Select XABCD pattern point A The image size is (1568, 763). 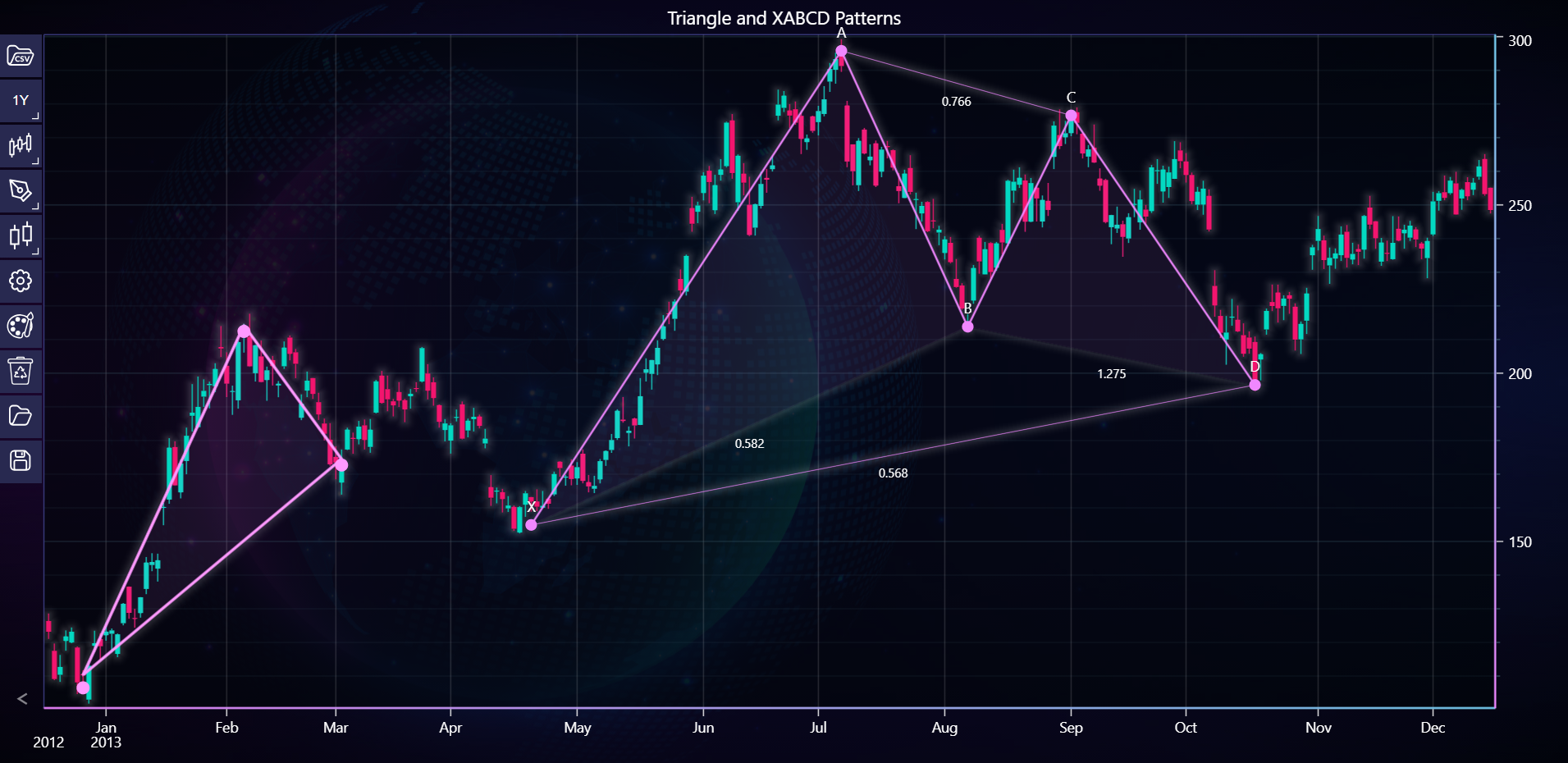[x=841, y=51]
